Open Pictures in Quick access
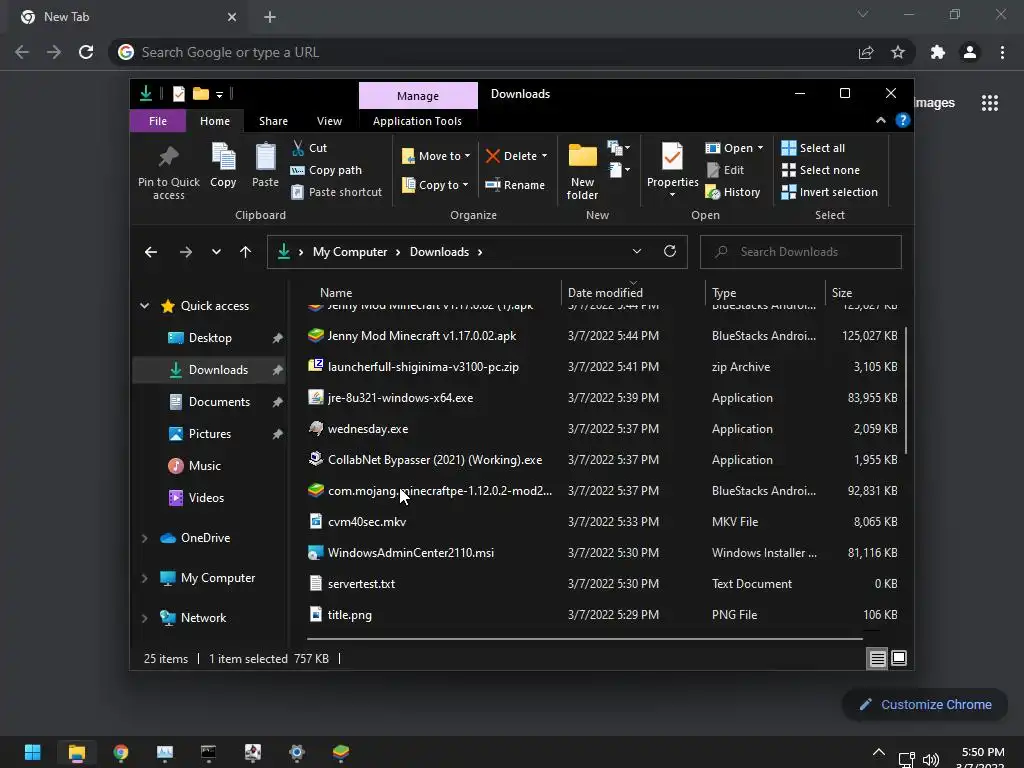 209,434
